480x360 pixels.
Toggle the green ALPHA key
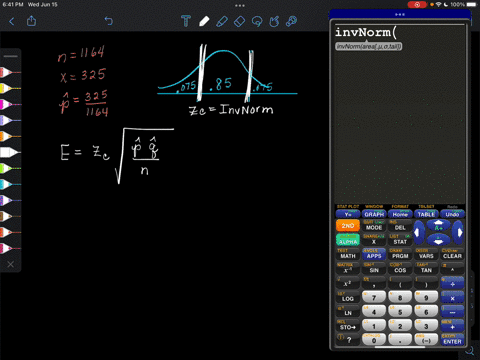click(348, 241)
